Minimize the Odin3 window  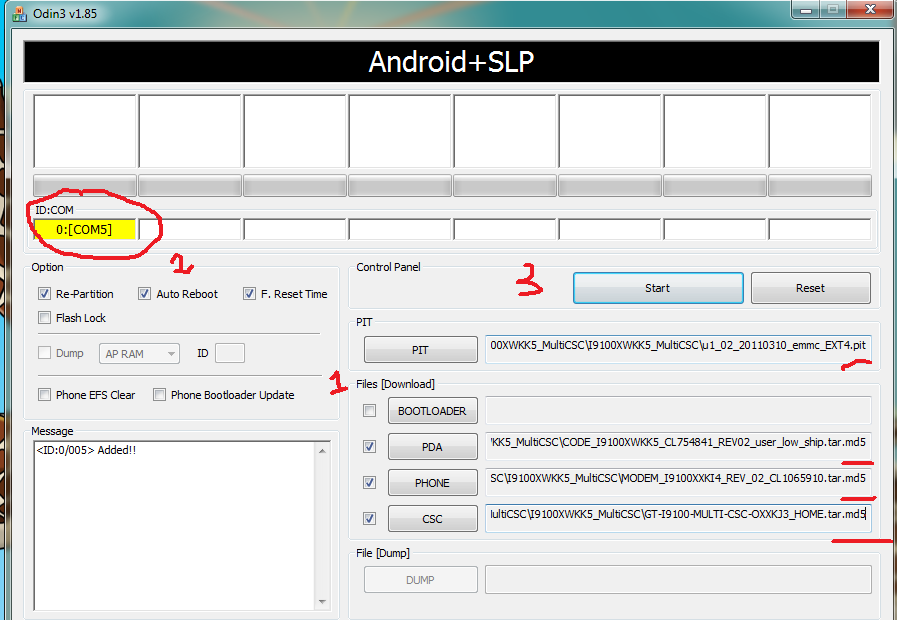pyautogui.click(x=806, y=10)
